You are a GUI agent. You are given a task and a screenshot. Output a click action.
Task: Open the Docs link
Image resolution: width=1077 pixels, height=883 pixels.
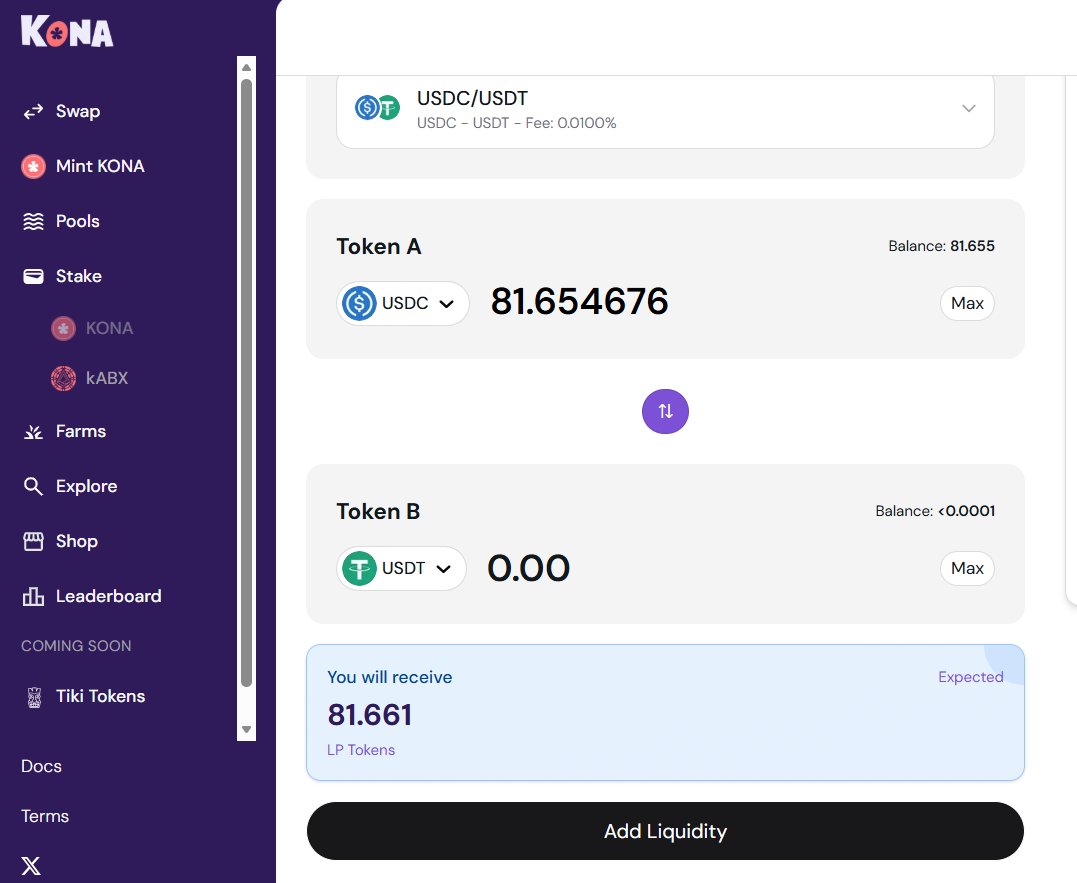pyautogui.click(x=41, y=766)
